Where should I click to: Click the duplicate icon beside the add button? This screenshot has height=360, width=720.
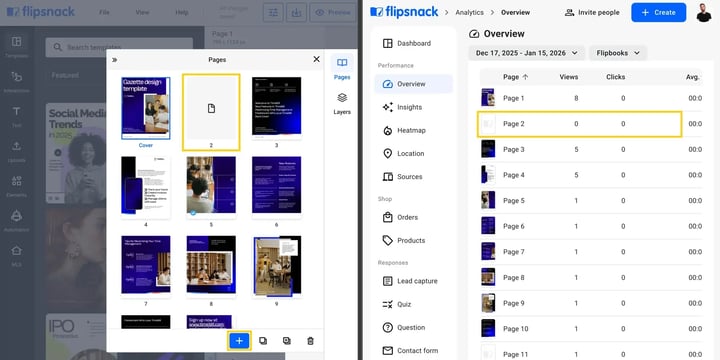coord(263,341)
